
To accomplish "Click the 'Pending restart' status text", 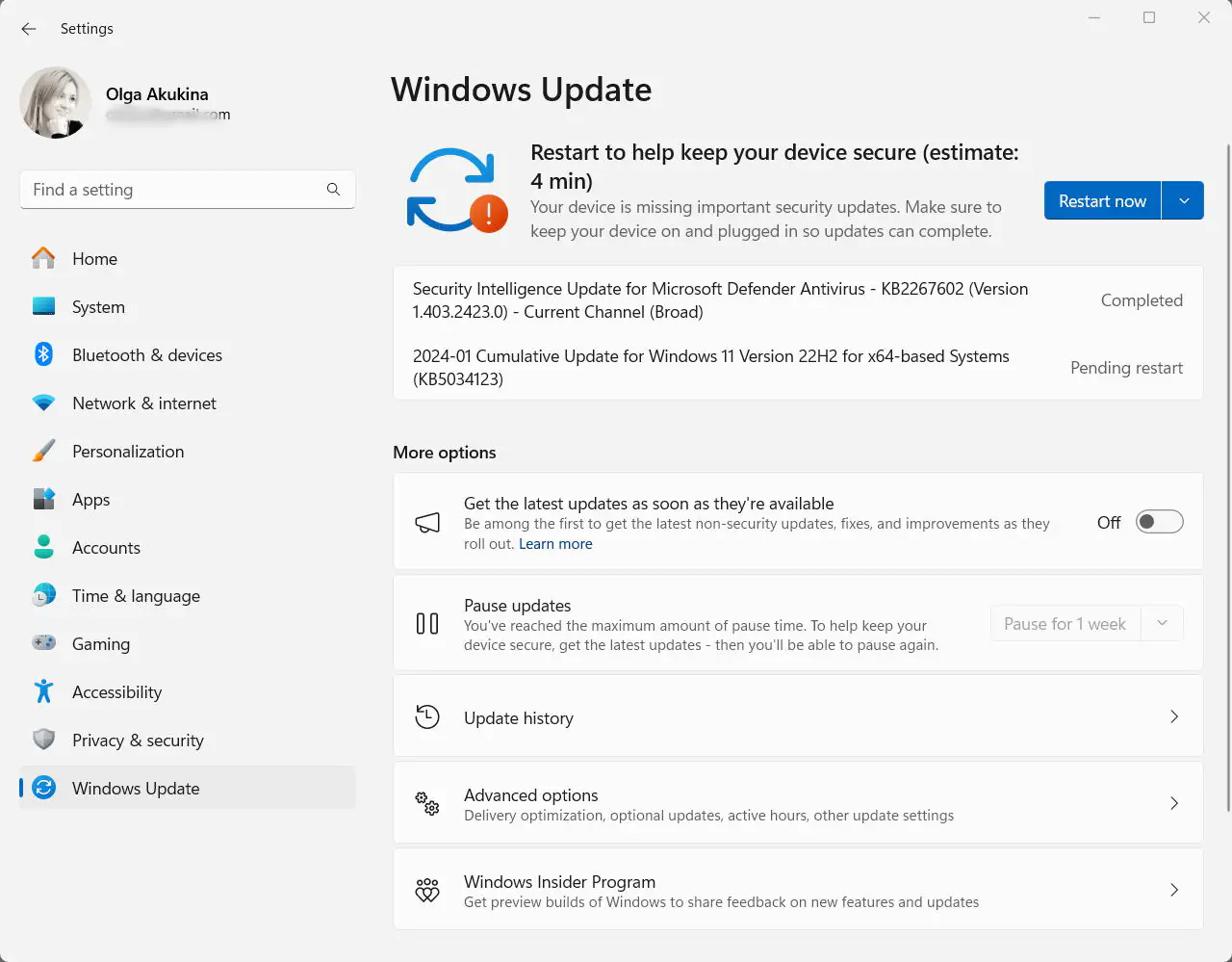I will [x=1126, y=368].
